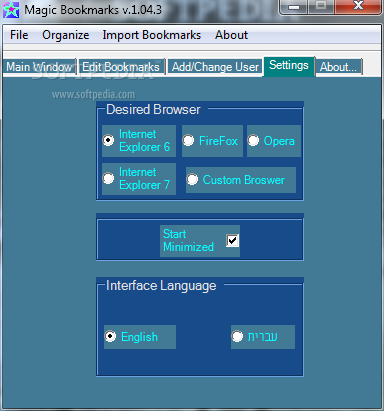Select Internet Explorer 7 radio button
384x411 pixels.
pyautogui.click(x=108, y=178)
